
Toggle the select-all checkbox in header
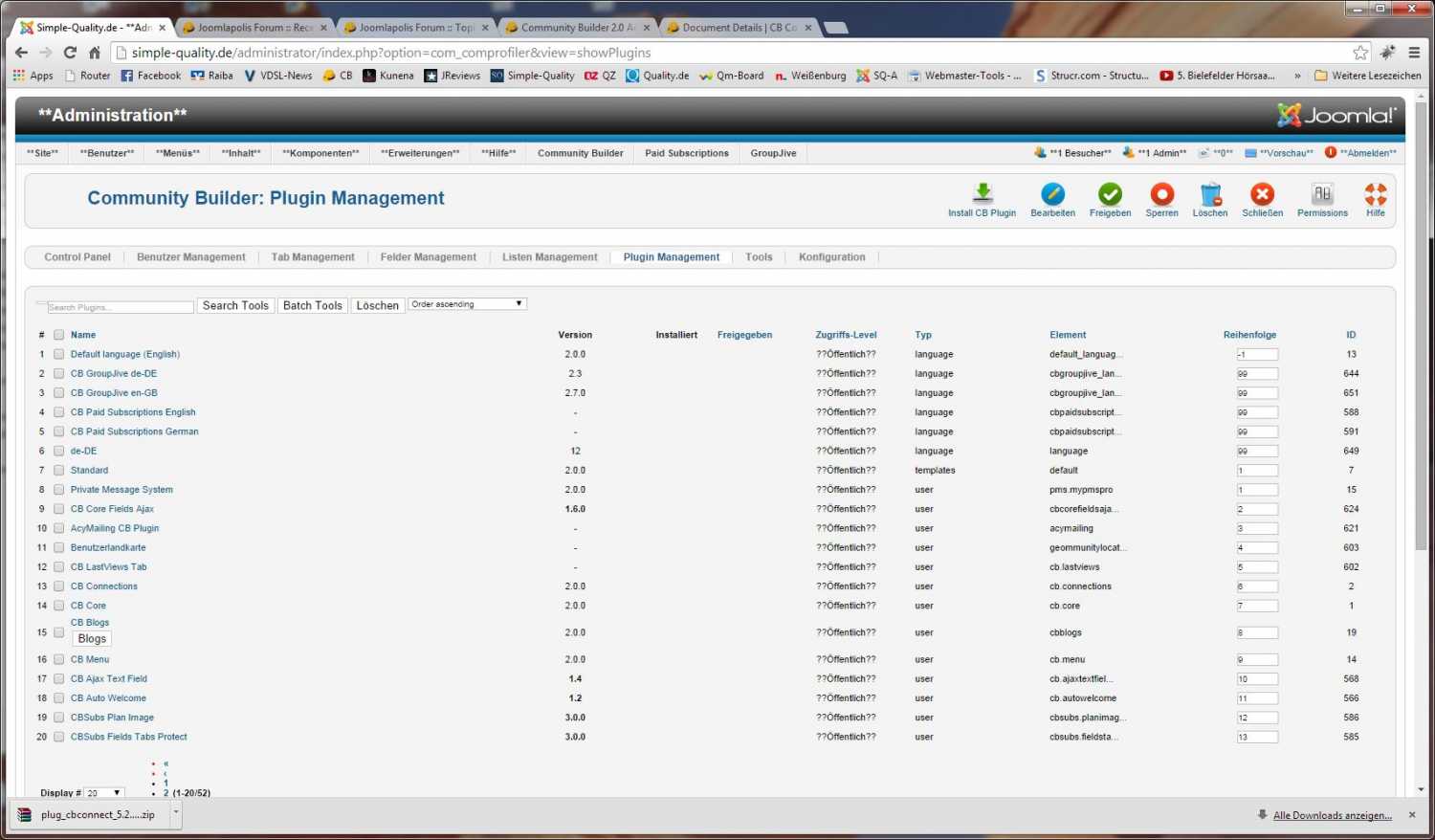59,335
